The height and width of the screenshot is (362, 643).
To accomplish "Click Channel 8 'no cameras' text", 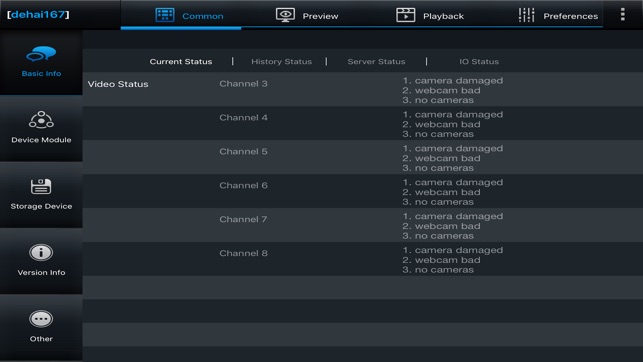I will click(x=438, y=270).
